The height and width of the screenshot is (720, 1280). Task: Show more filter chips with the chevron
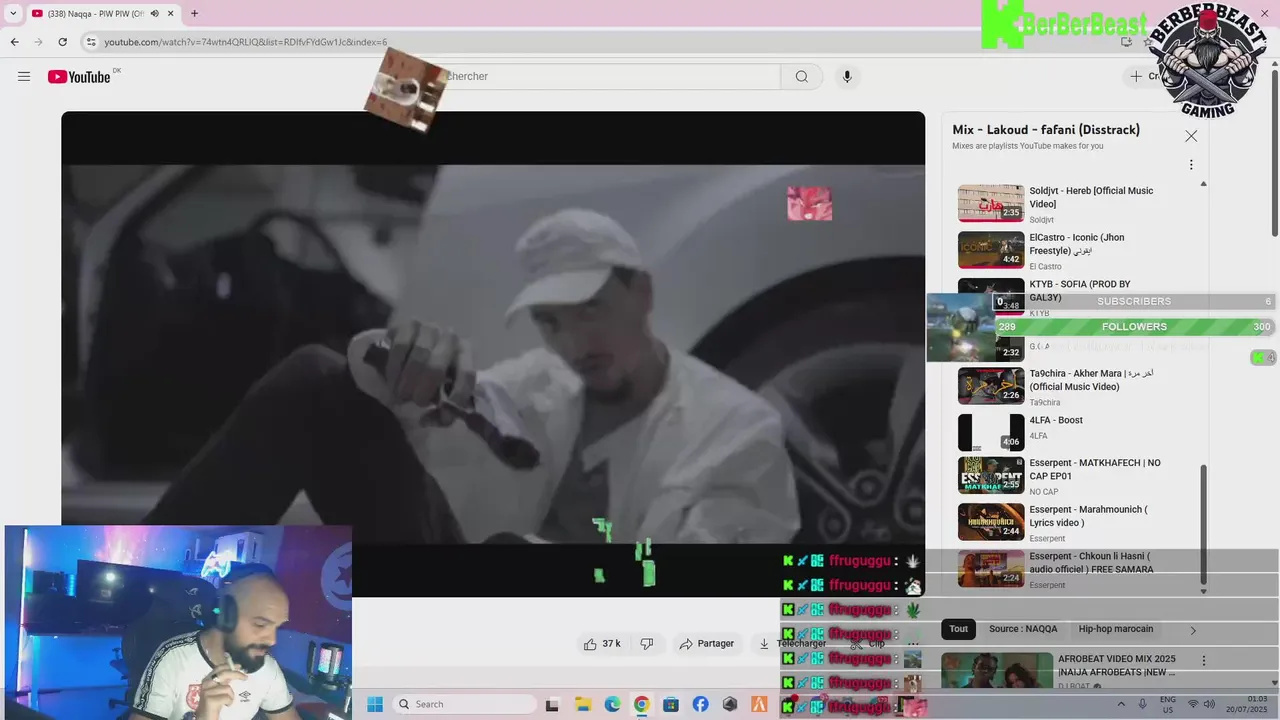1193,630
